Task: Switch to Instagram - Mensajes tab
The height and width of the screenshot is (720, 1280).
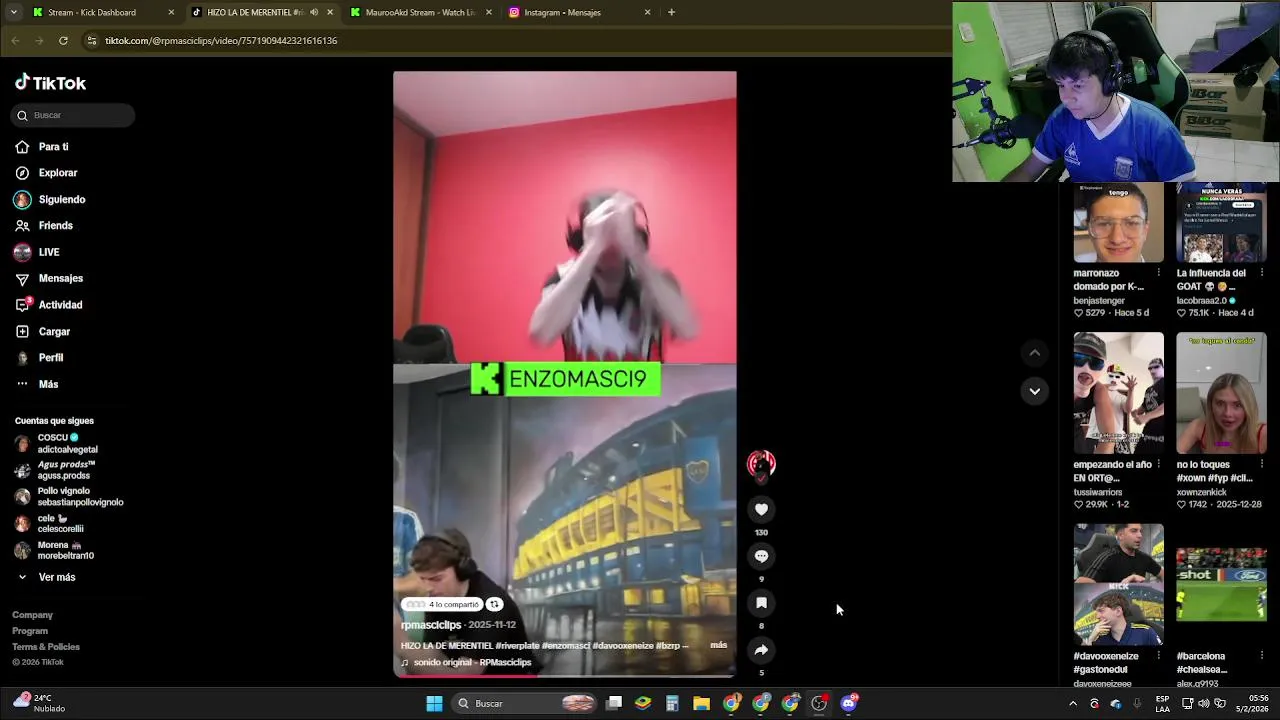Action: pyautogui.click(x=580, y=12)
